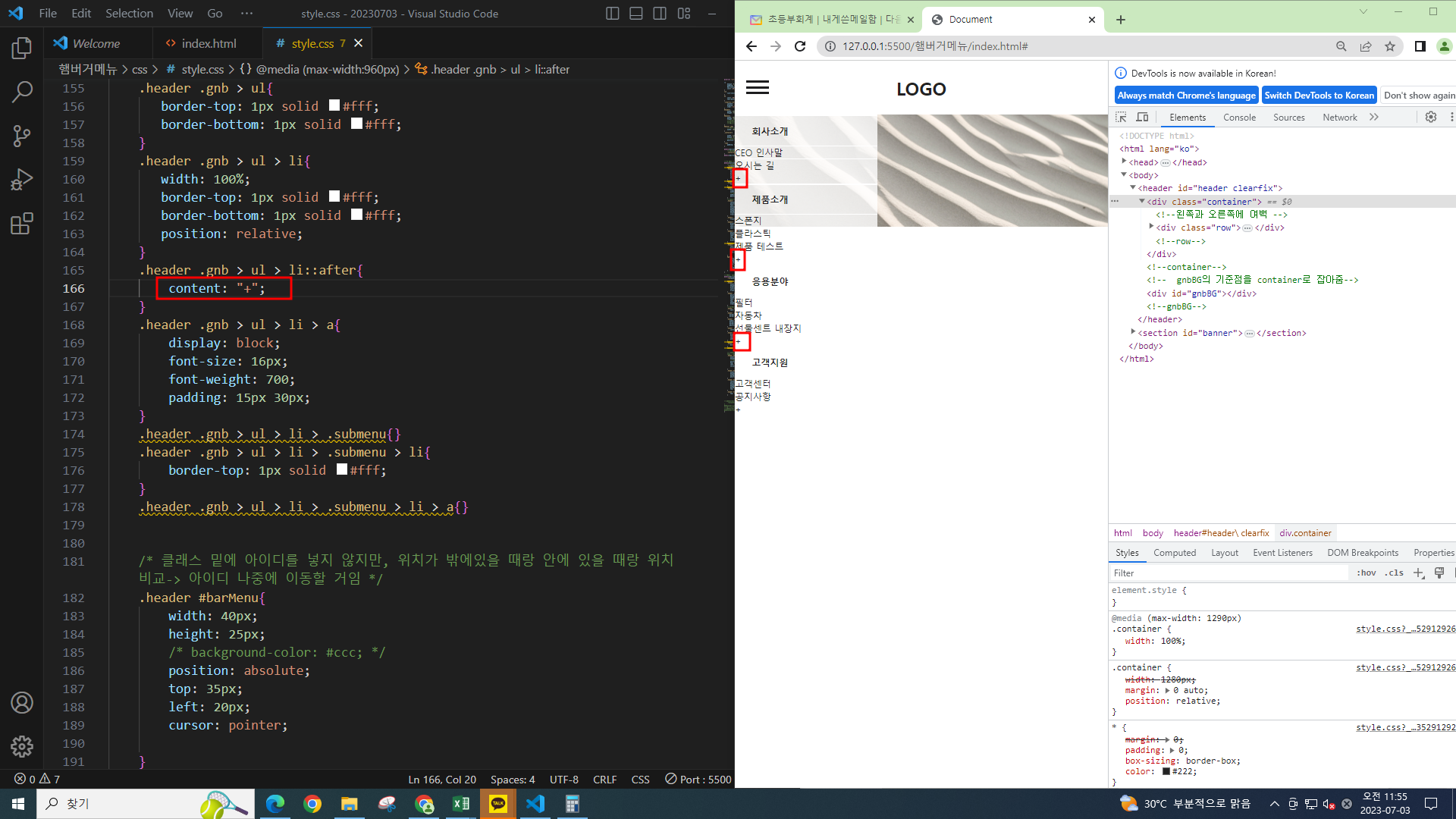Screen dimensions: 1456x819
Task: Expand the head element in DOM tree
Action: 1124,162
